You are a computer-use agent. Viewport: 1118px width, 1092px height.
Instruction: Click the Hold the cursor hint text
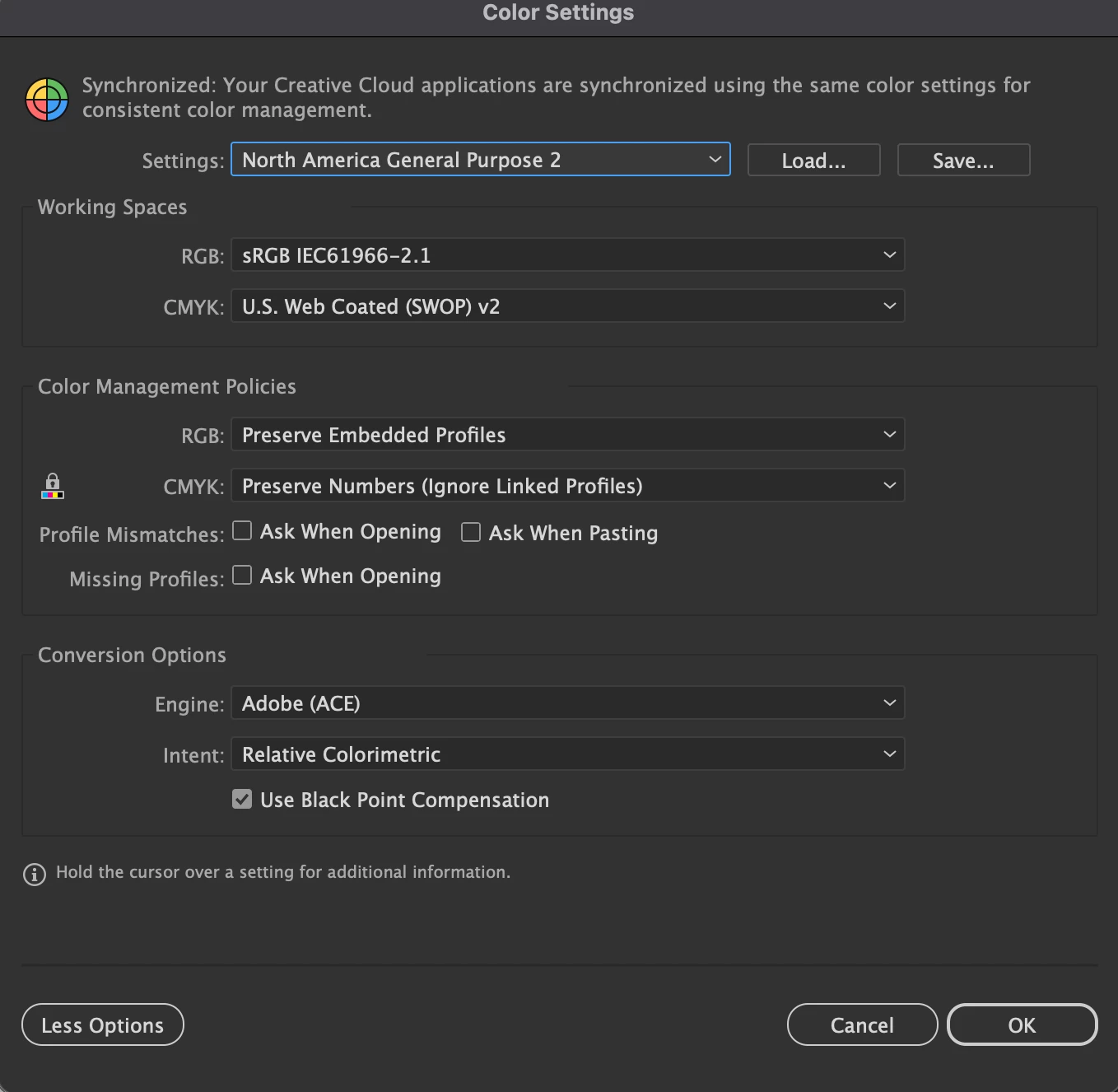click(283, 872)
